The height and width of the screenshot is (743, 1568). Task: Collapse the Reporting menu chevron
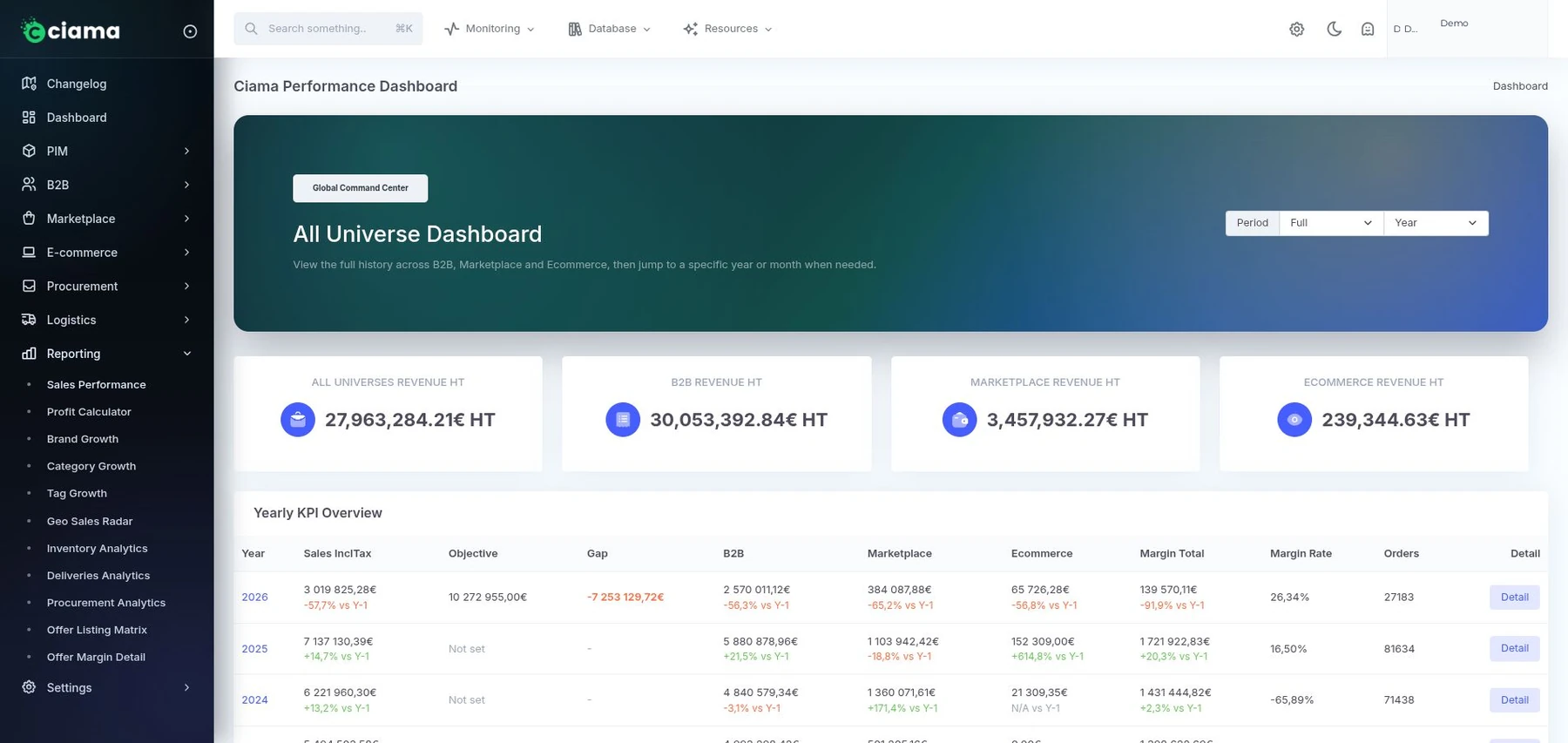(x=186, y=354)
